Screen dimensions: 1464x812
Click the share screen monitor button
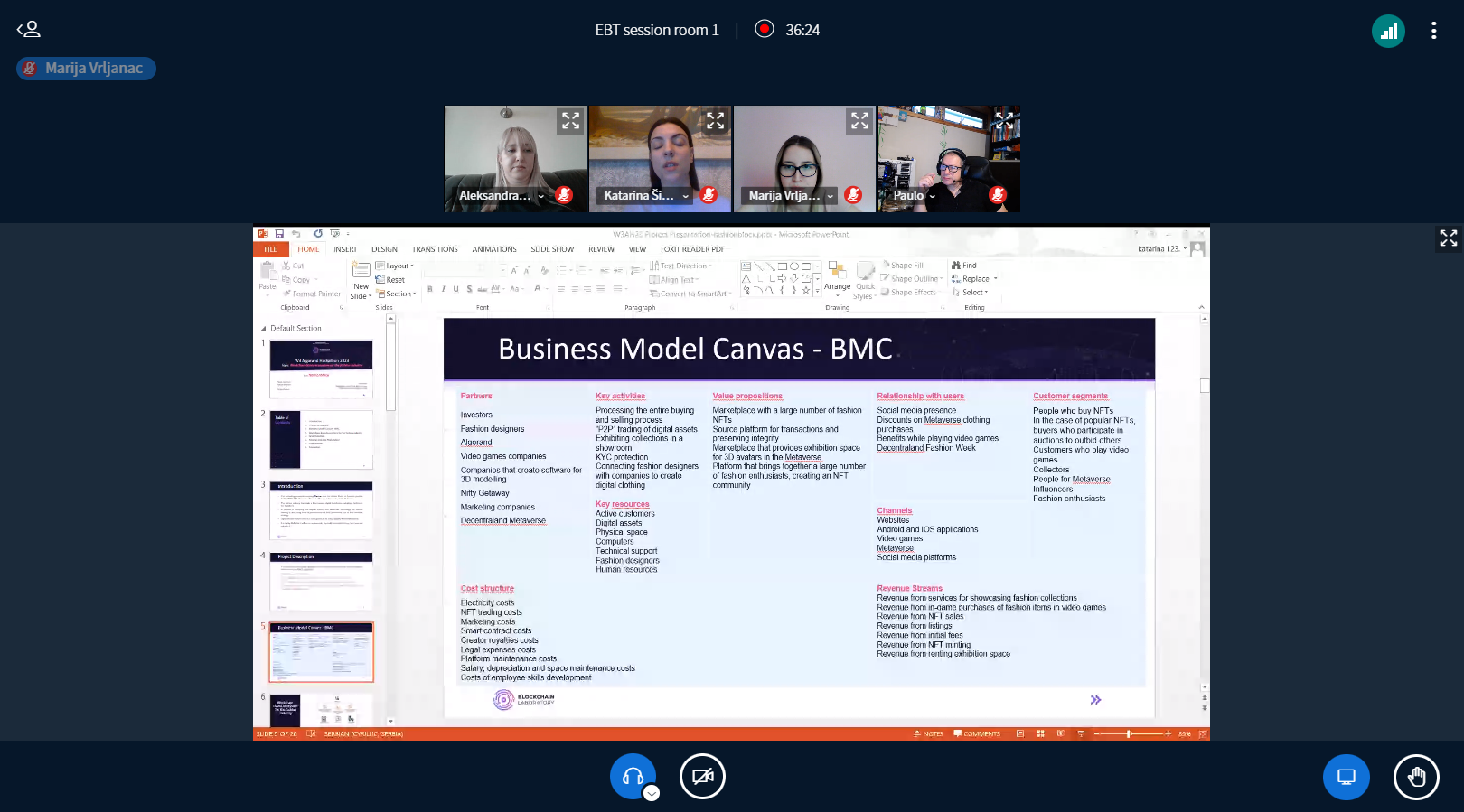(1346, 777)
